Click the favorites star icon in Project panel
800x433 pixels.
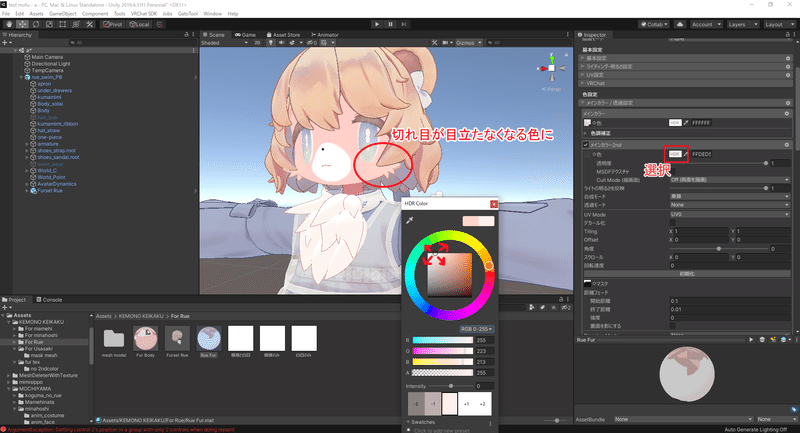pyautogui.click(x=554, y=308)
